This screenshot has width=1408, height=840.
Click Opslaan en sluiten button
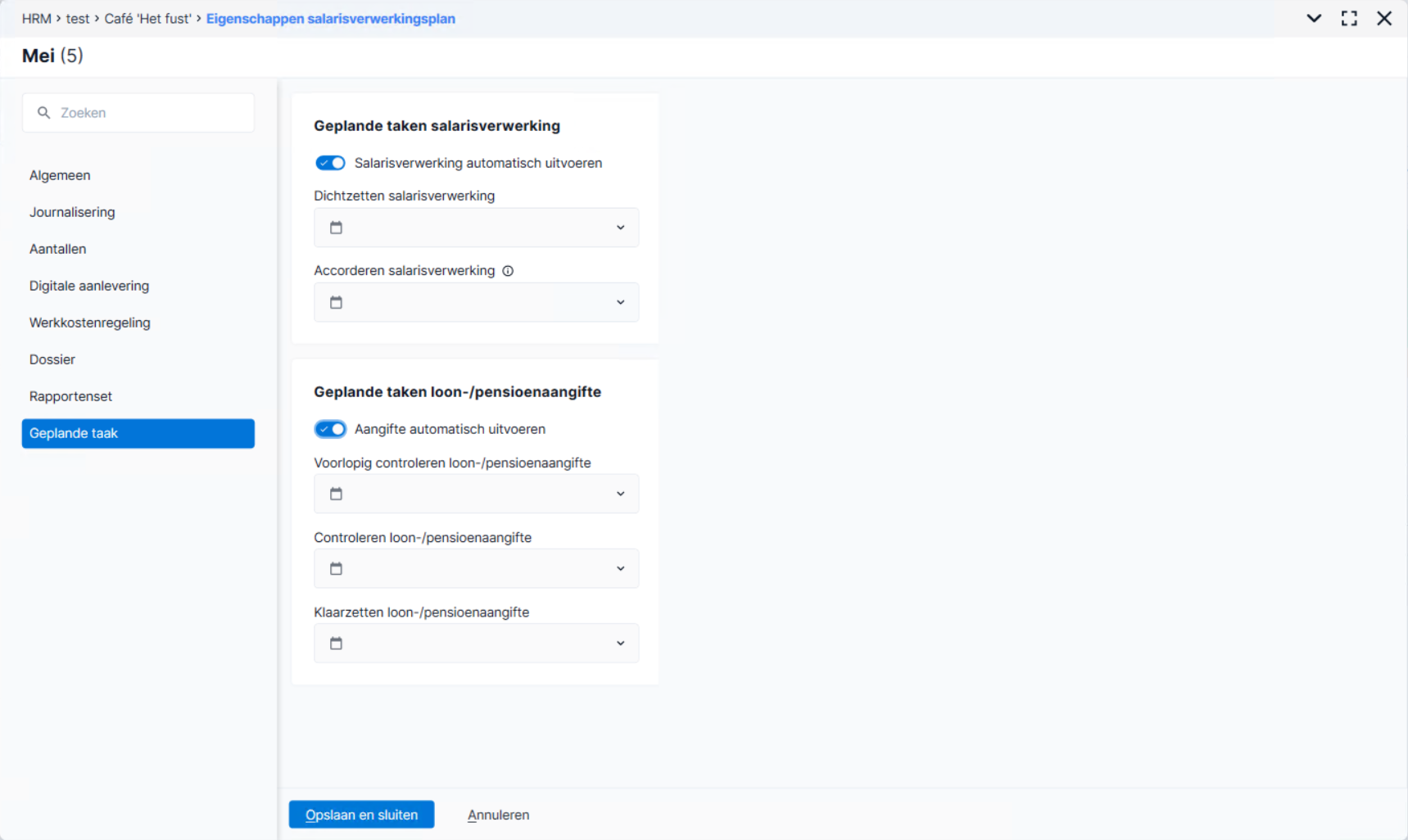tap(361, 815)
